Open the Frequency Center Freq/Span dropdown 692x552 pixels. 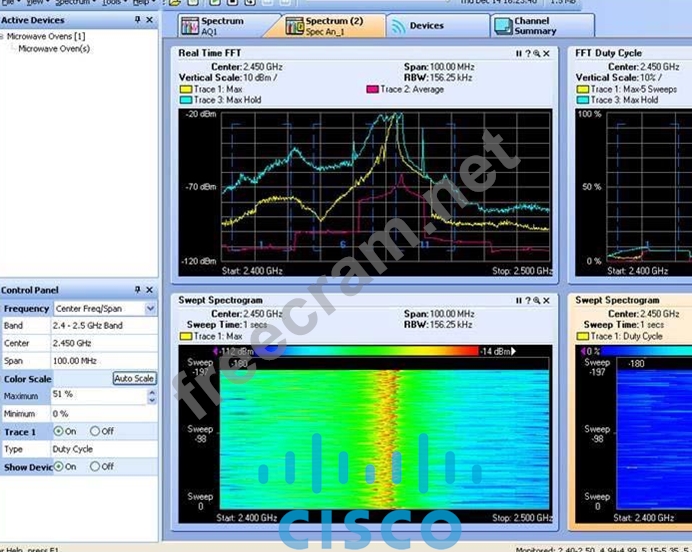coord(150,309)
